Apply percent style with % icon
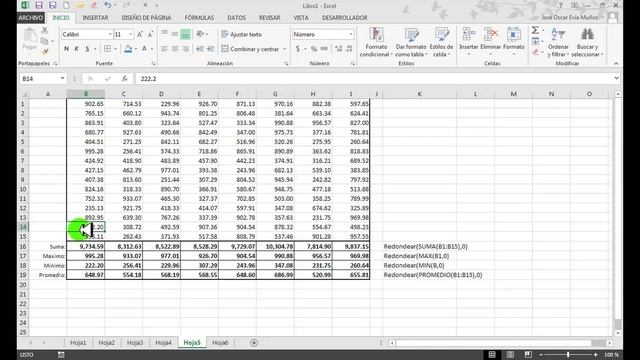 (313, 49)
